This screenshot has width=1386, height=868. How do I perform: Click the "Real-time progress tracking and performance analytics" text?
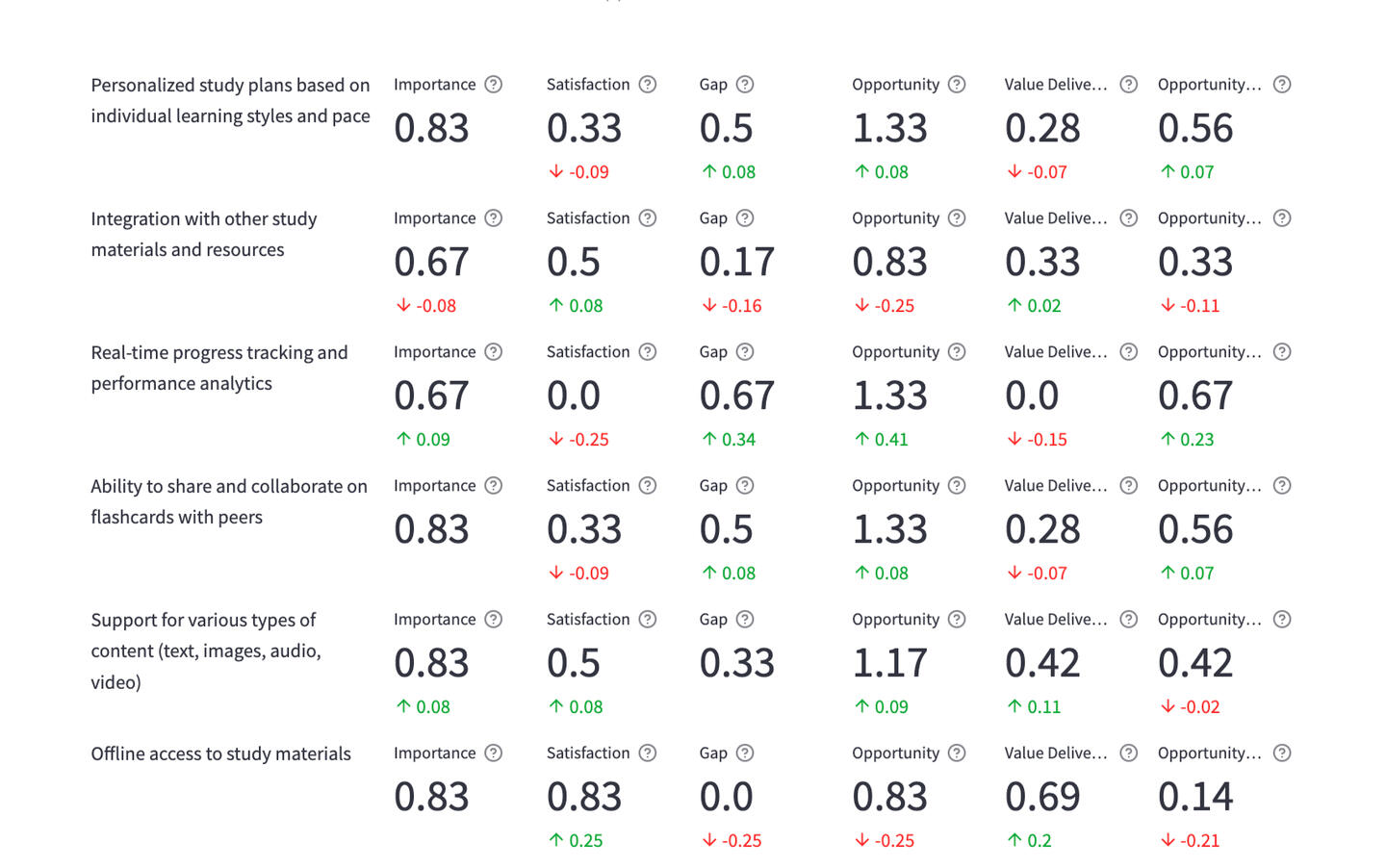219,369
